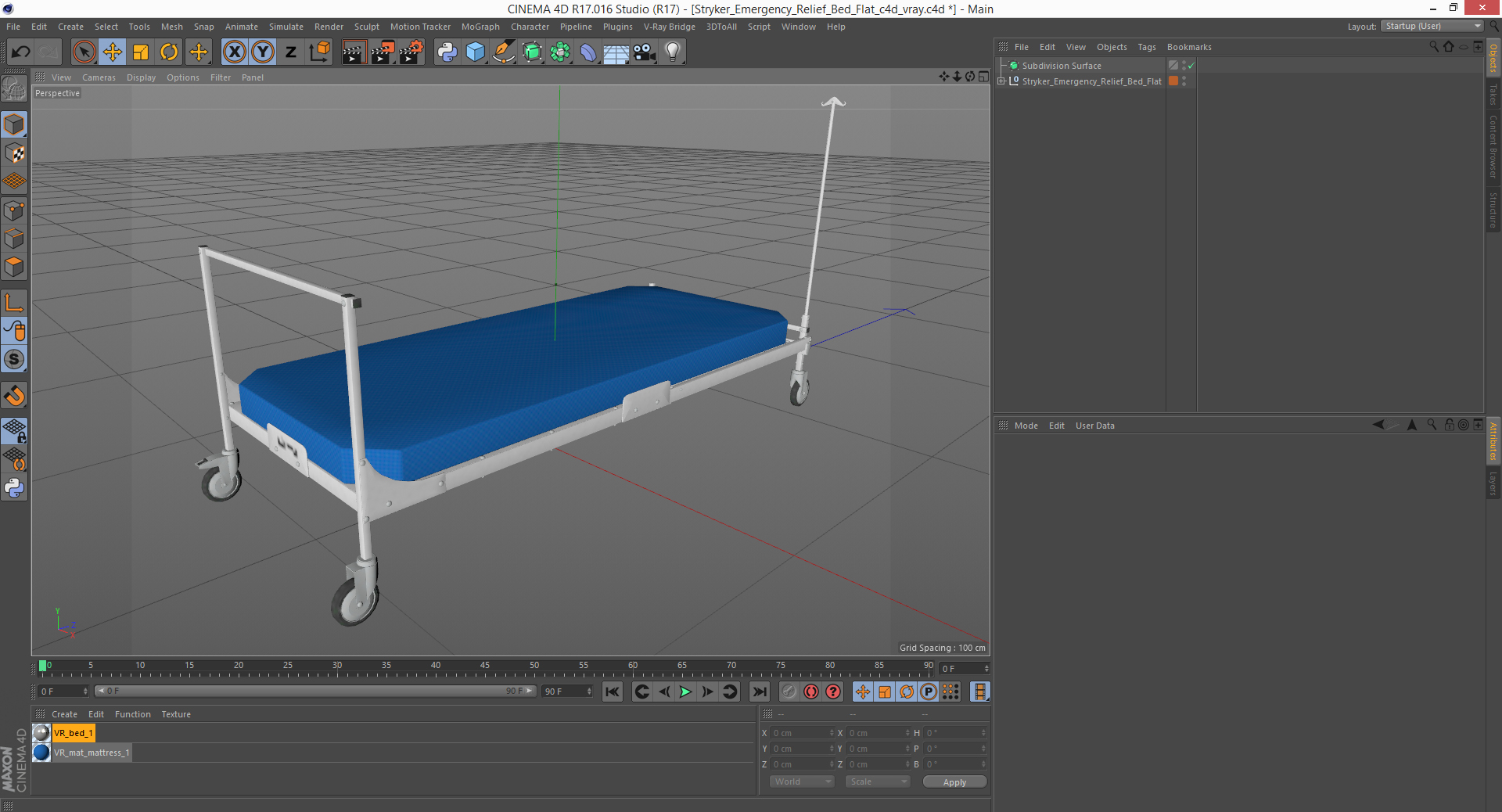Click timeline frame marker 45
This screenshot has height=812, width=1502.
click(485, 666)
